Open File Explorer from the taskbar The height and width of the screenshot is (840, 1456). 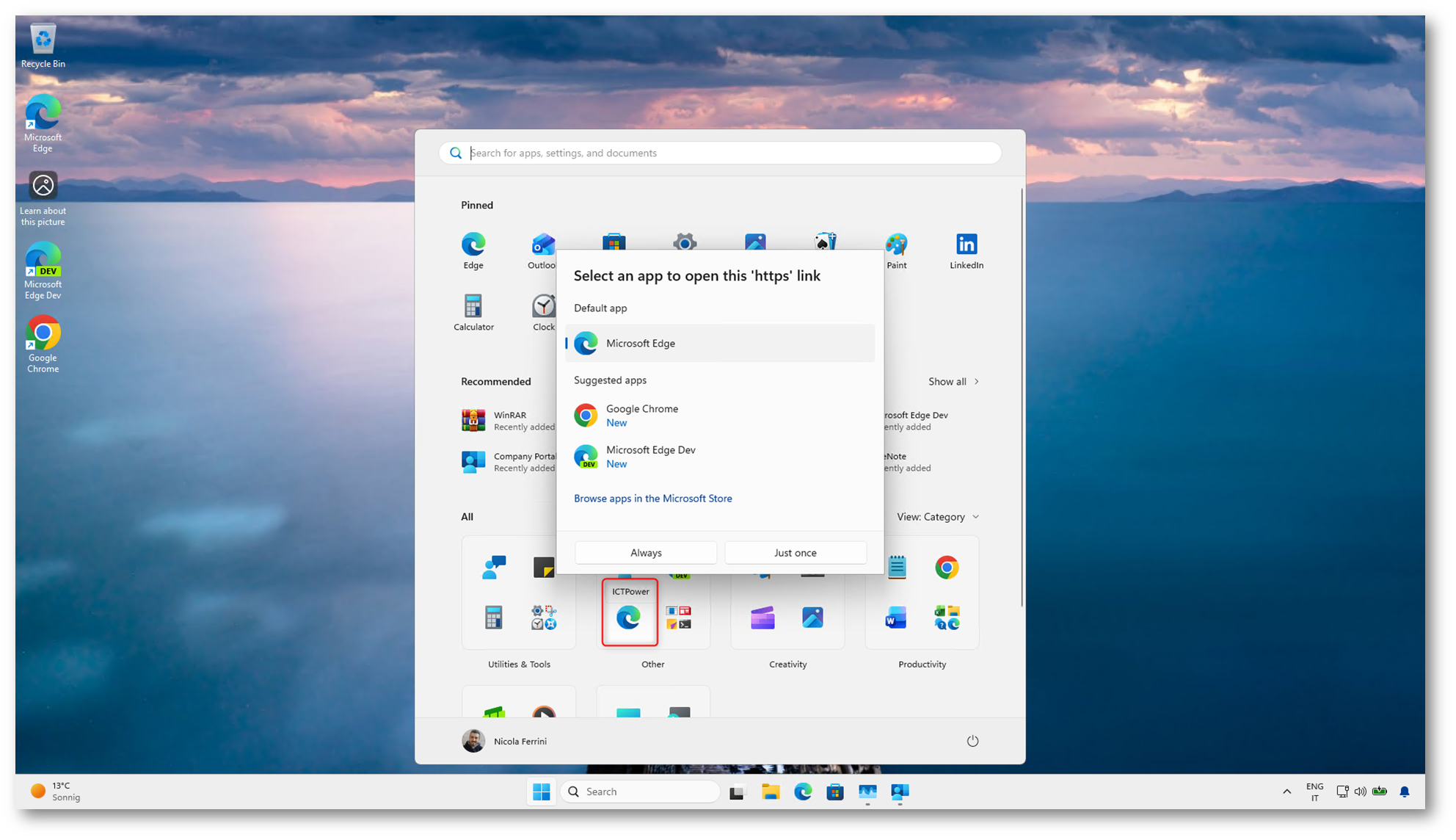coord(770,792)
